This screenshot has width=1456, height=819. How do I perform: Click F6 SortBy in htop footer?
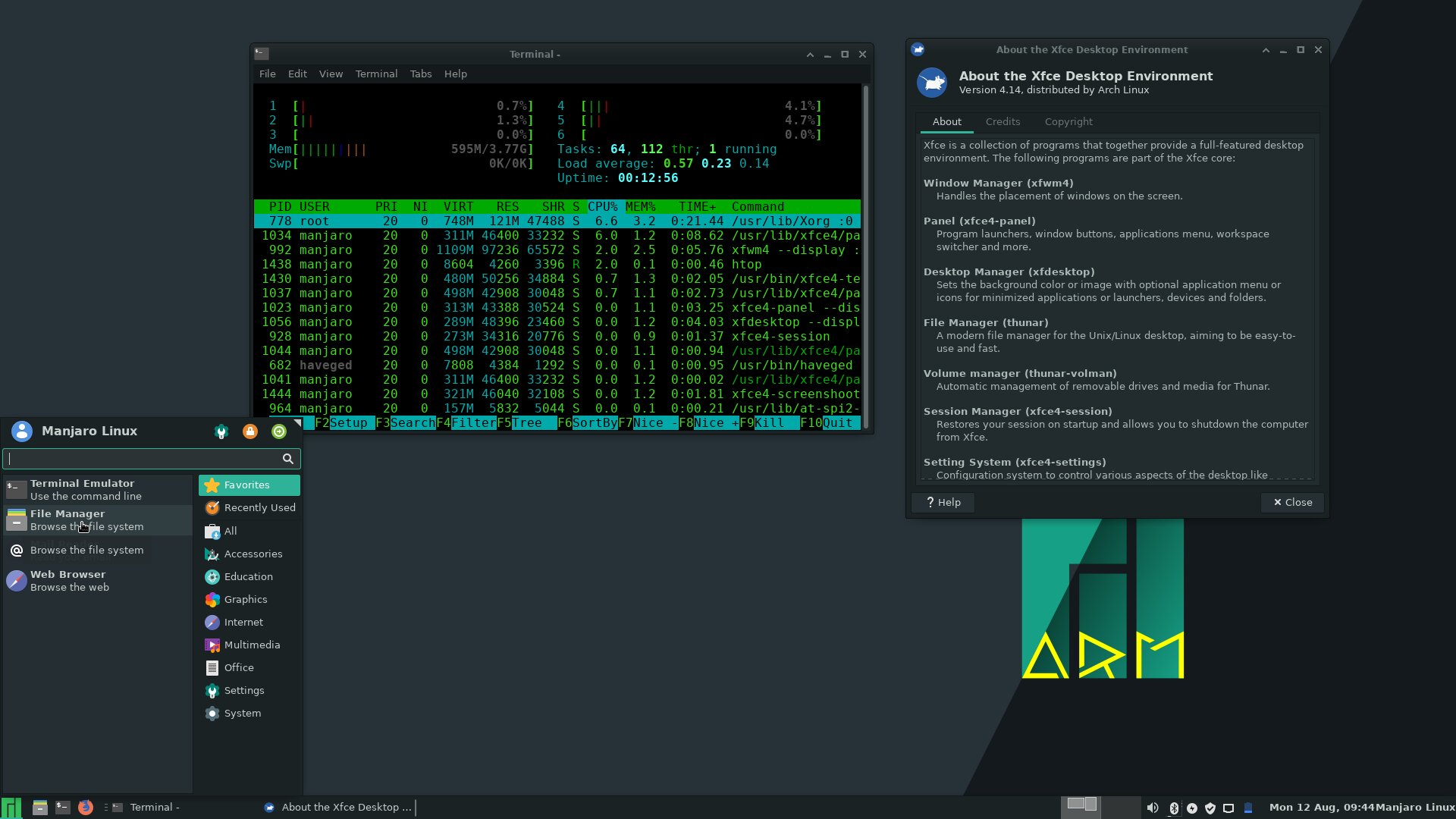[588, 423]
